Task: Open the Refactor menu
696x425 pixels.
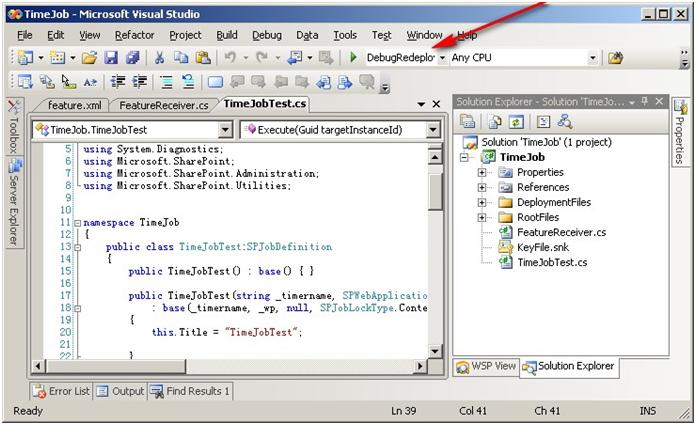Action: 134,35
